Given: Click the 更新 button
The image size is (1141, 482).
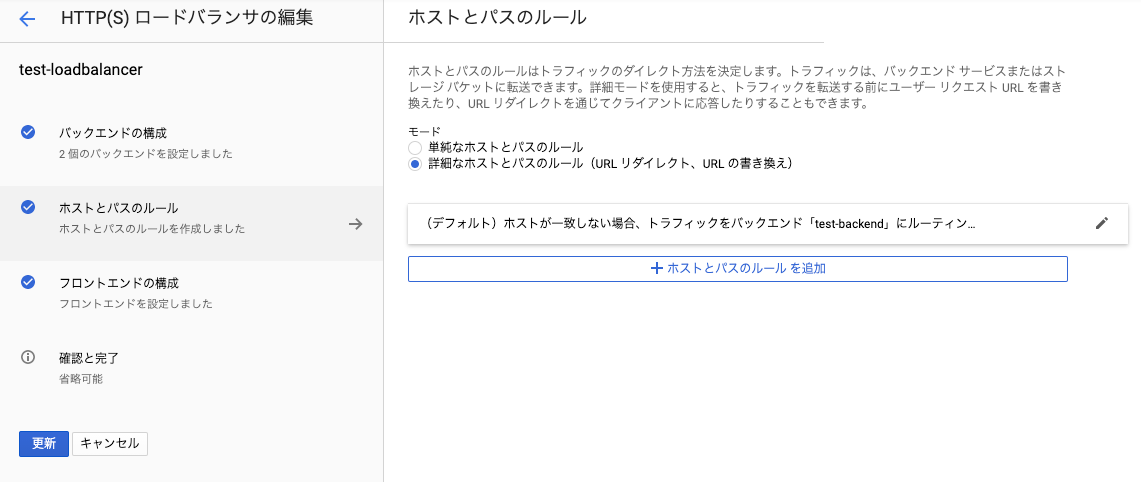Looking at the screenshot, I should click(x=44, y=444).
